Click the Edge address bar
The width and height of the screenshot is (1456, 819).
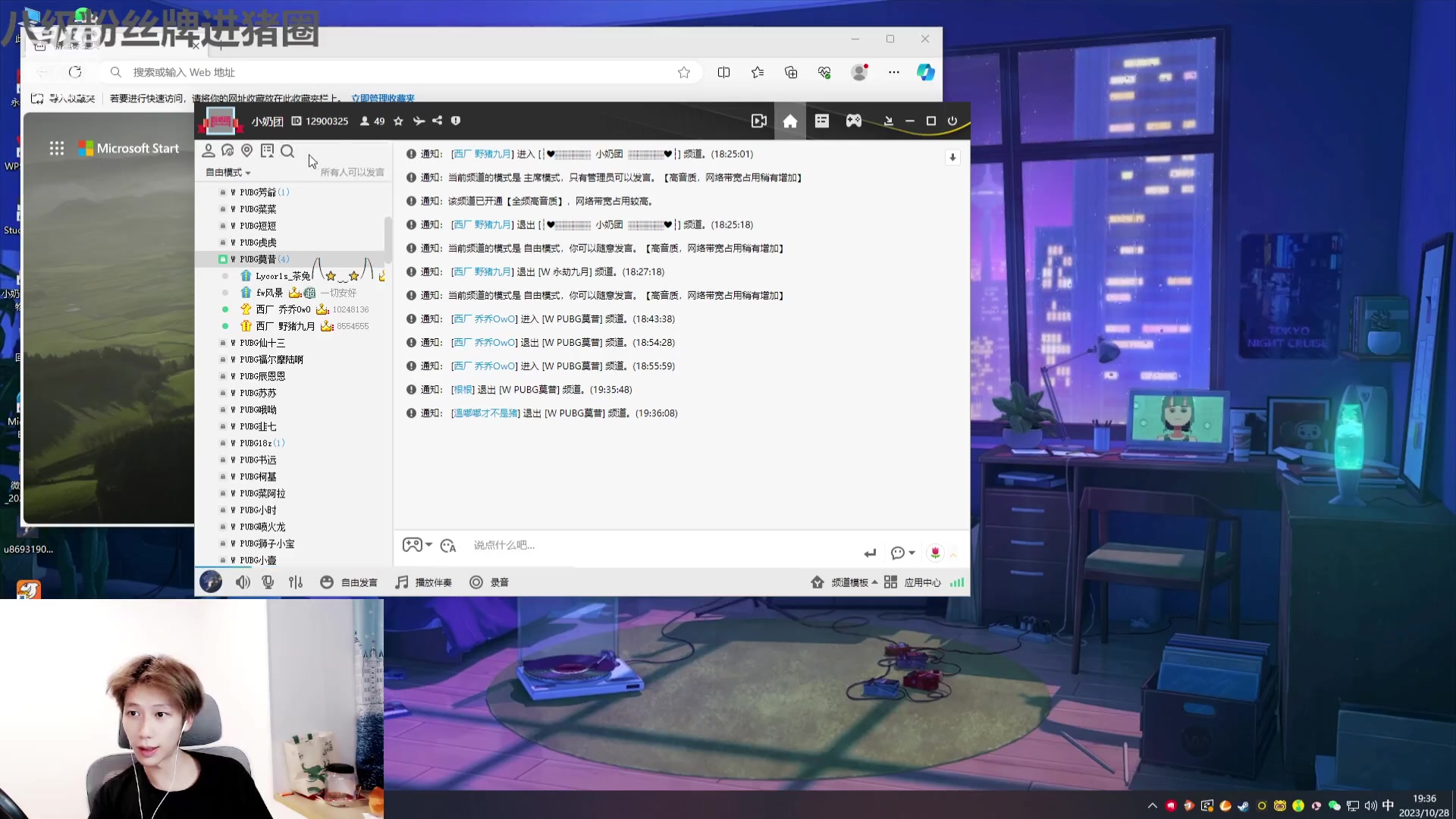(x=402, y=72)
